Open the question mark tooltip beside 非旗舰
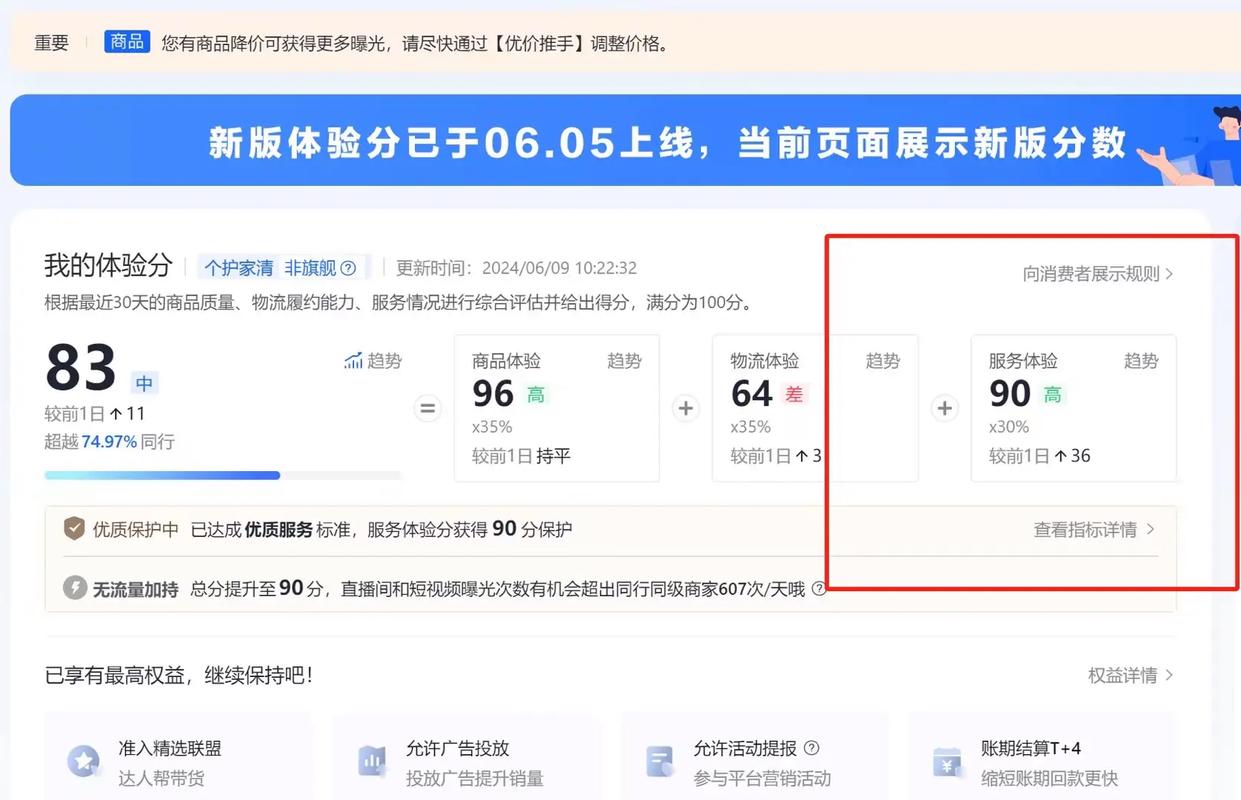 (345, 267)
